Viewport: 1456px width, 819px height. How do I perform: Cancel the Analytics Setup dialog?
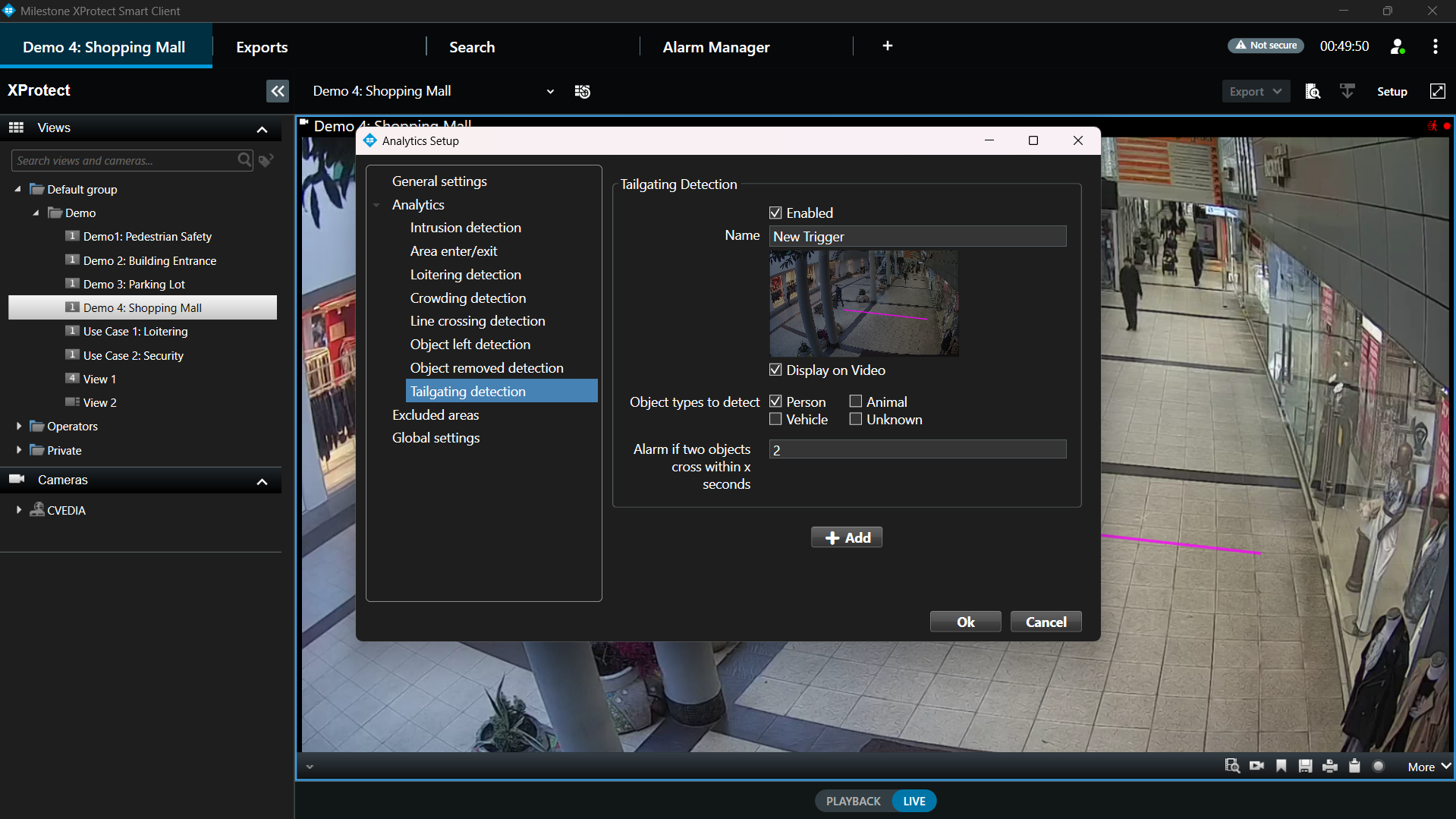tap(1046, 622)
